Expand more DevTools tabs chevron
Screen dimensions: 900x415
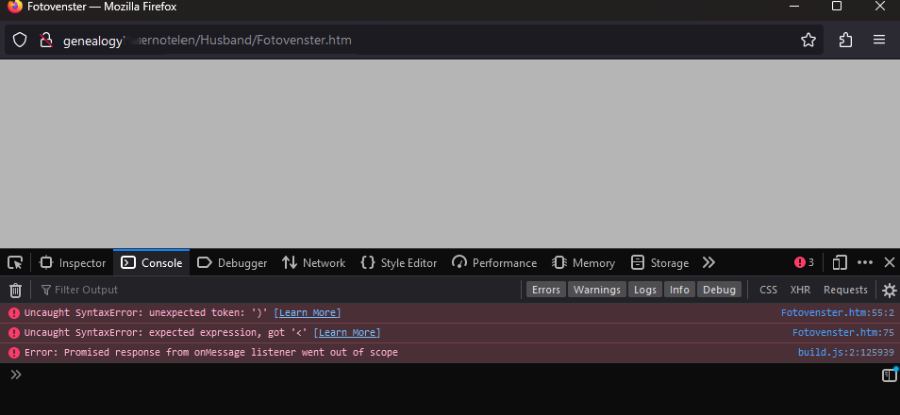point(708,263)
